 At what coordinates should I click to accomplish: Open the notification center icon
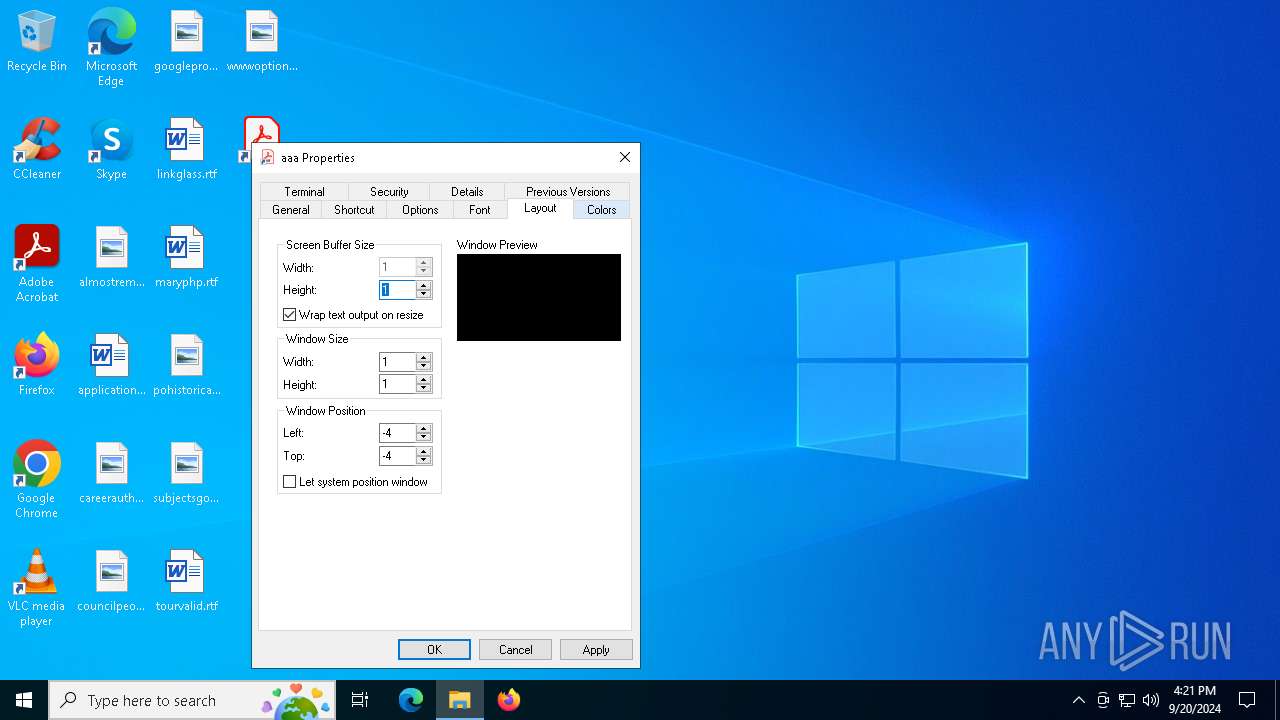coord(1247,700)
